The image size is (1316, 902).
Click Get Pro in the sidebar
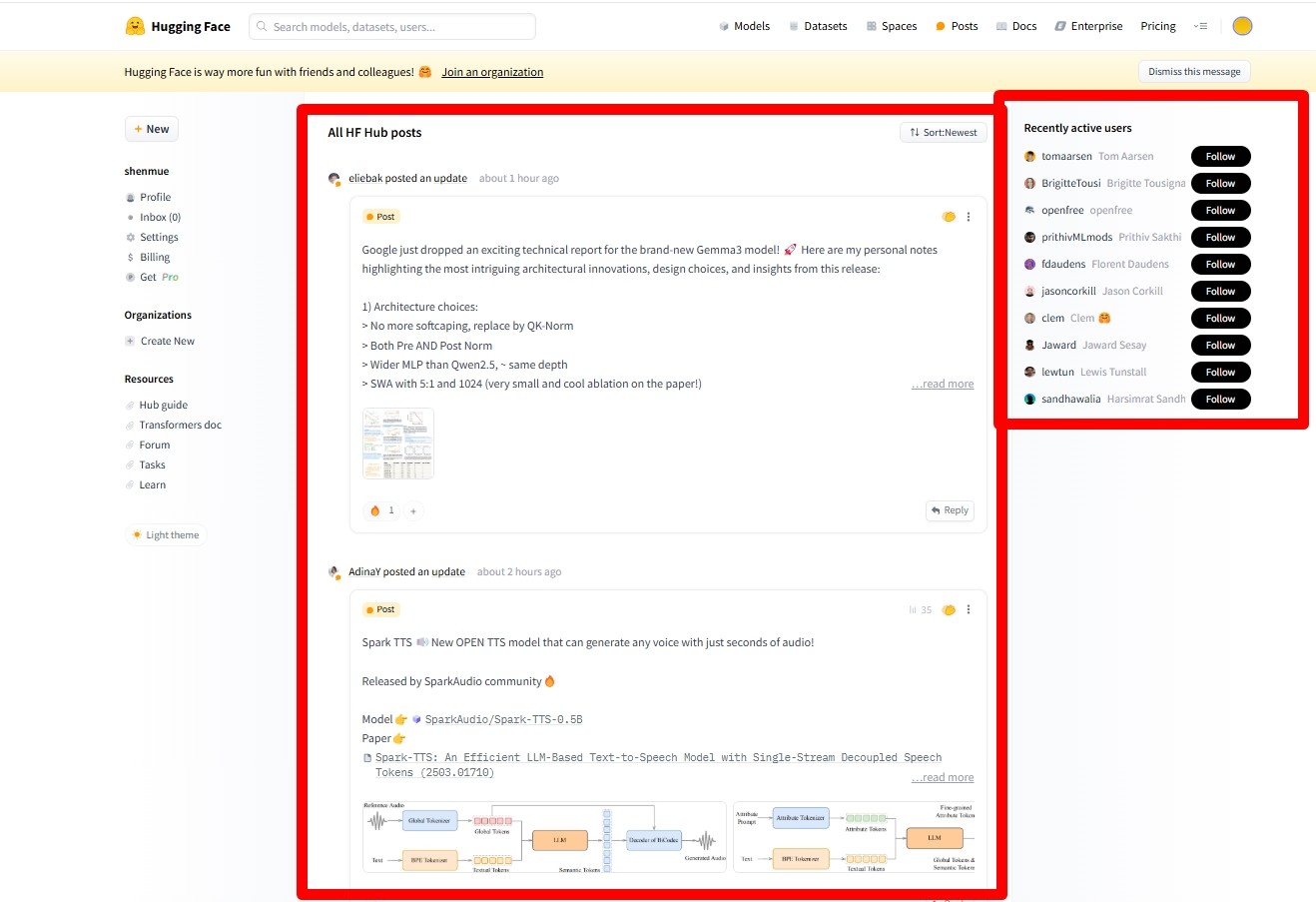(x=152, y=278)
